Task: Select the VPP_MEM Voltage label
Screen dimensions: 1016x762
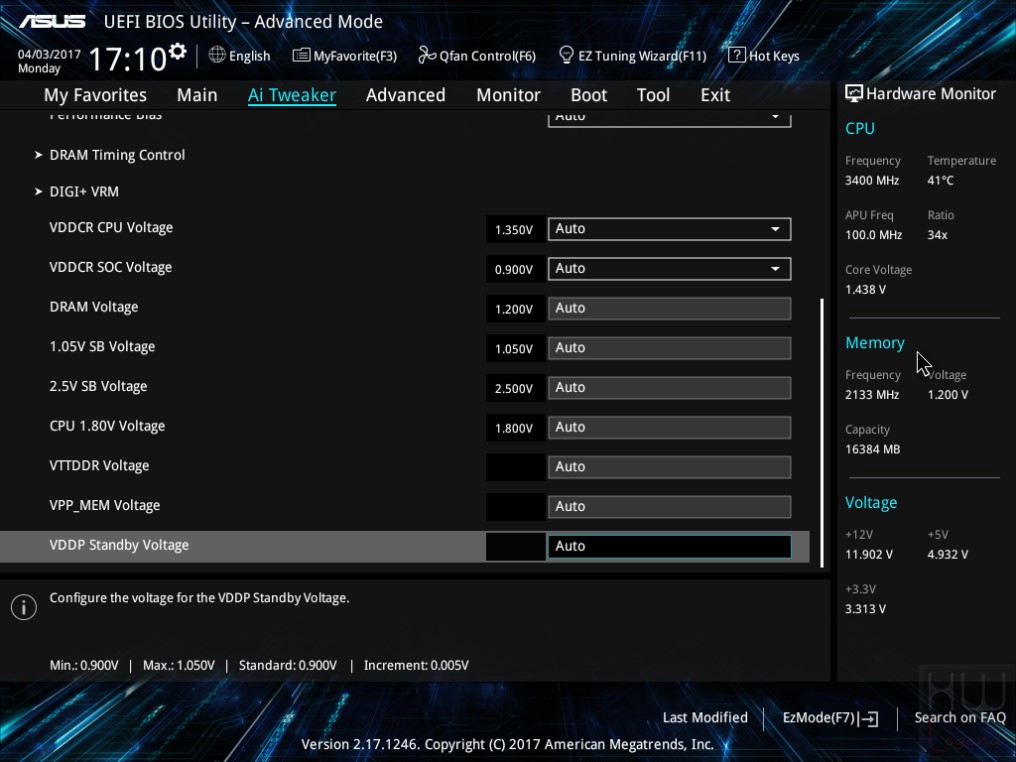Action: 105,505
